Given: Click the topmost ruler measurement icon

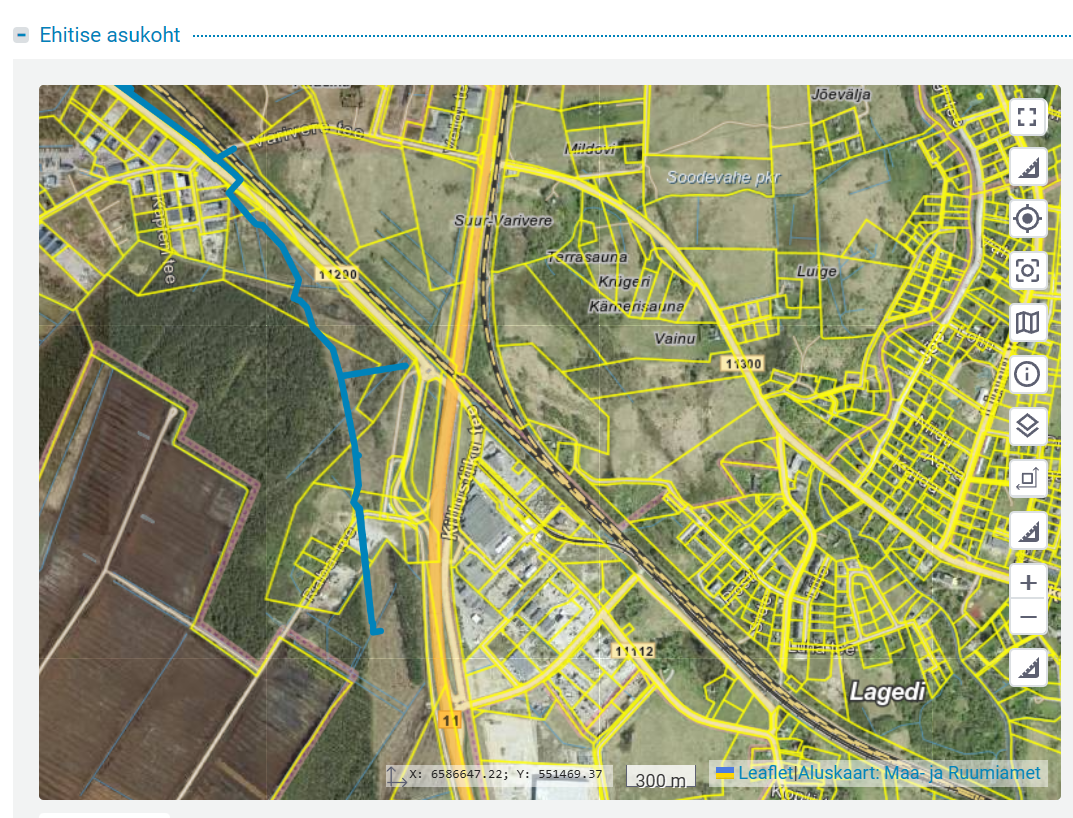Looking at the screenshot, I should [x=1027, y=167].
